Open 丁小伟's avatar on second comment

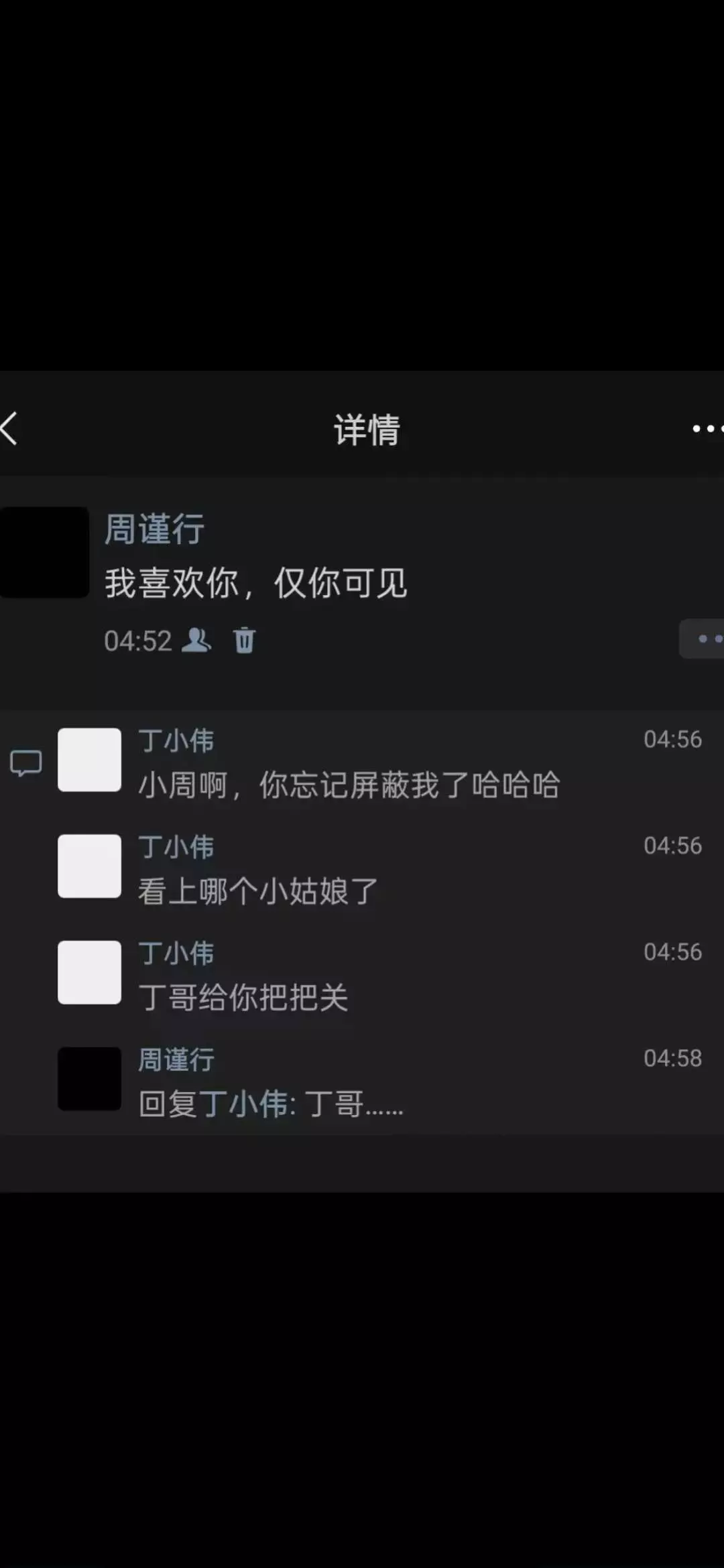click(x=90, y=866)
